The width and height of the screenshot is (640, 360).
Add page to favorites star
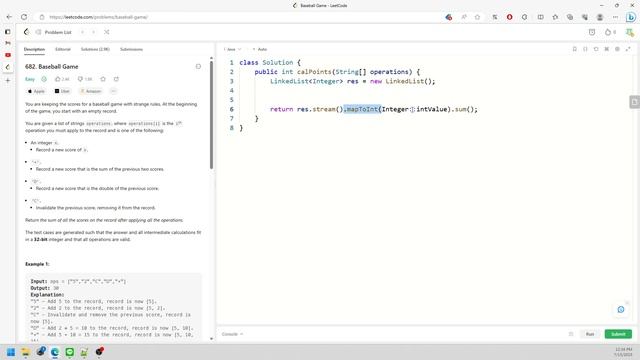tap(477, 17)
